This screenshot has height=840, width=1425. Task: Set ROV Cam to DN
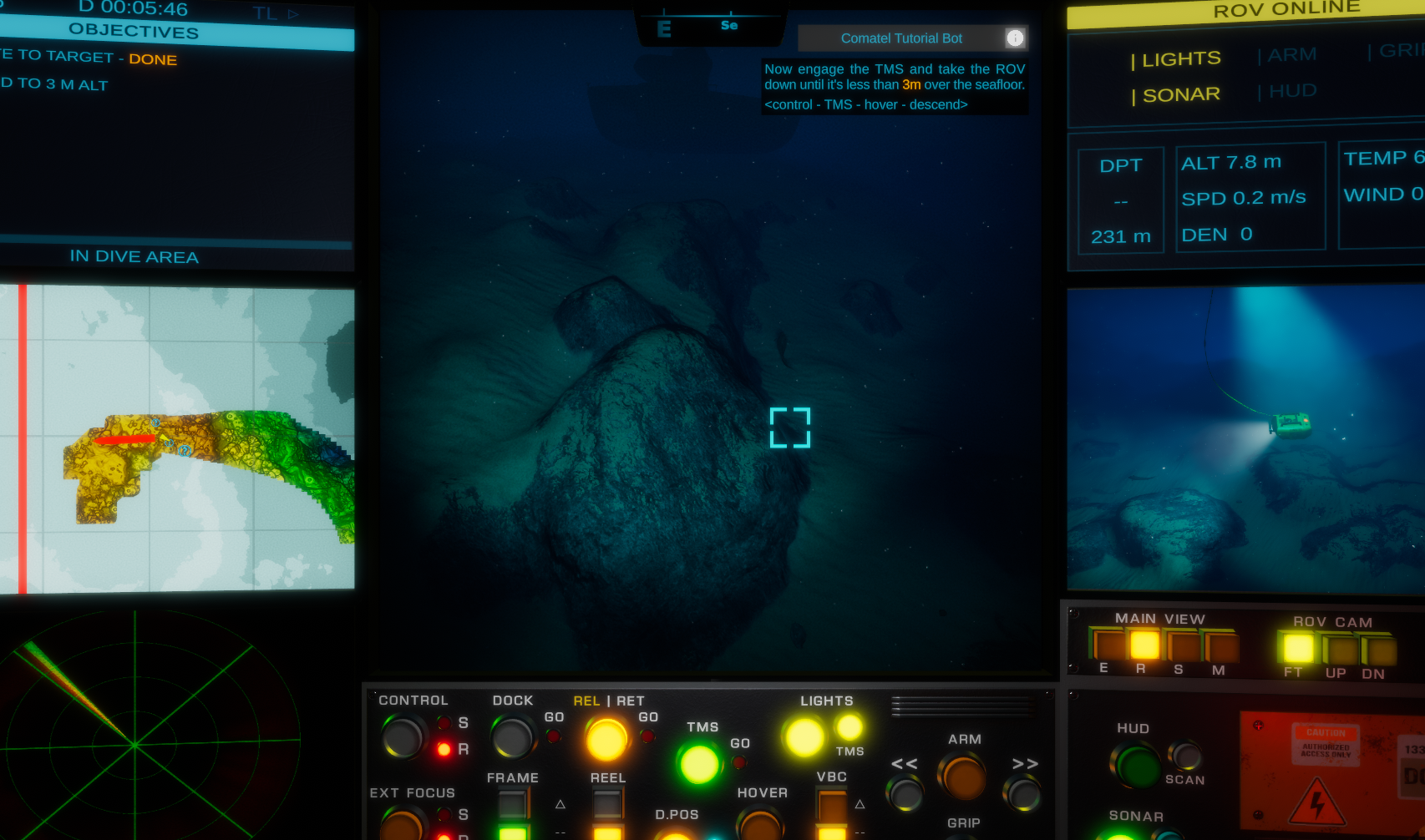tap(1378, 651)
